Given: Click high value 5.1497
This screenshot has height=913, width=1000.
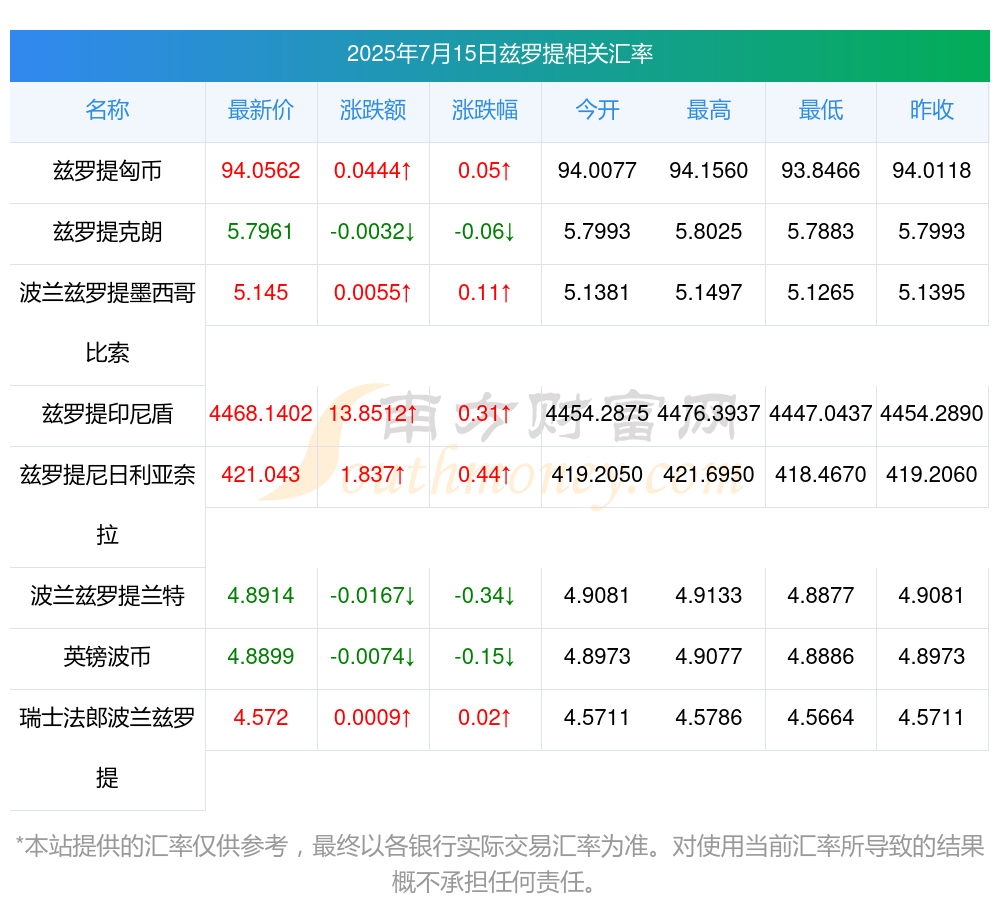Looking at the screenshot, I should pos(709,292).
